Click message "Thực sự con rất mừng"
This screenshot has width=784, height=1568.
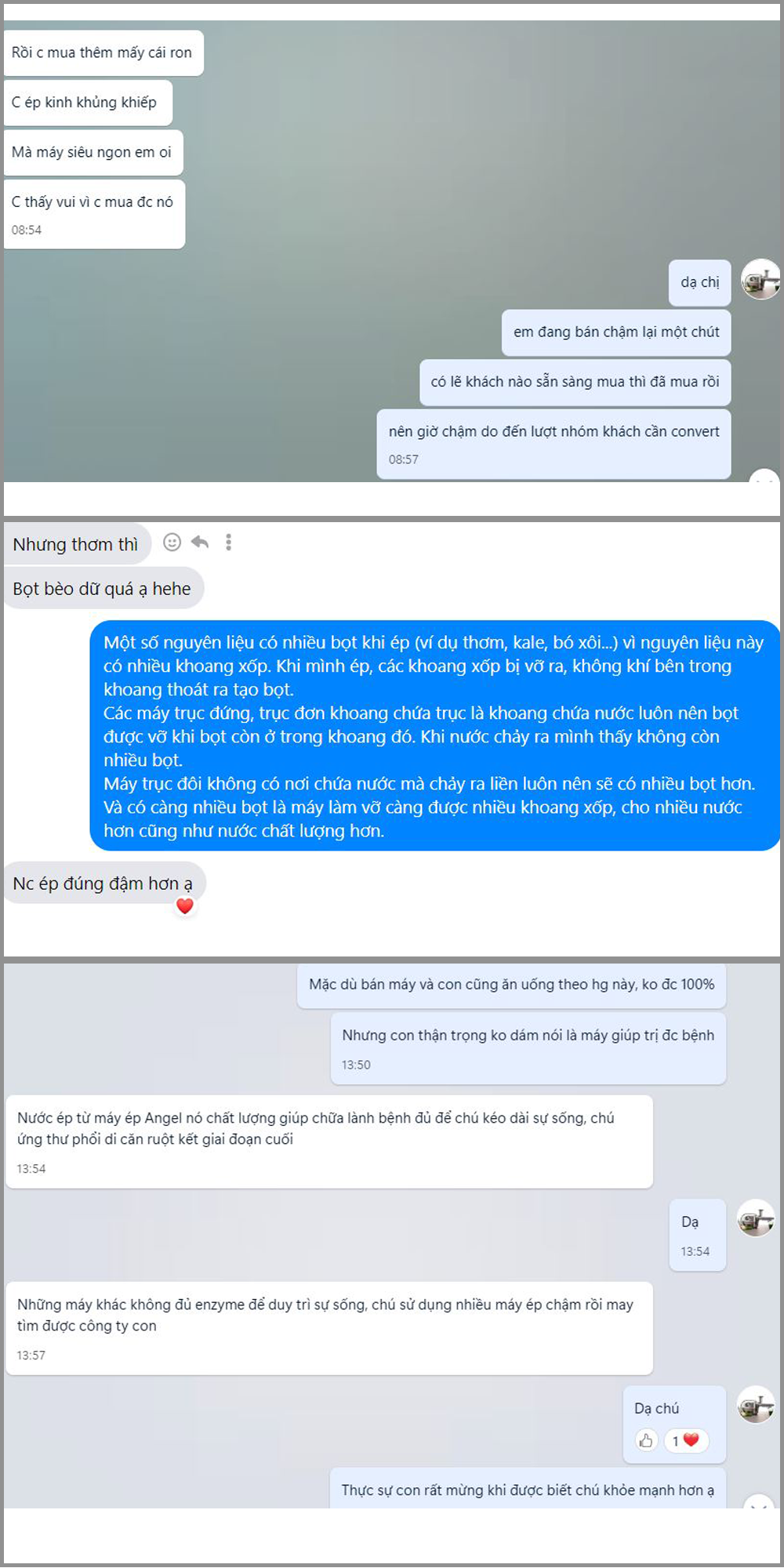click(x=528, y=1489)
